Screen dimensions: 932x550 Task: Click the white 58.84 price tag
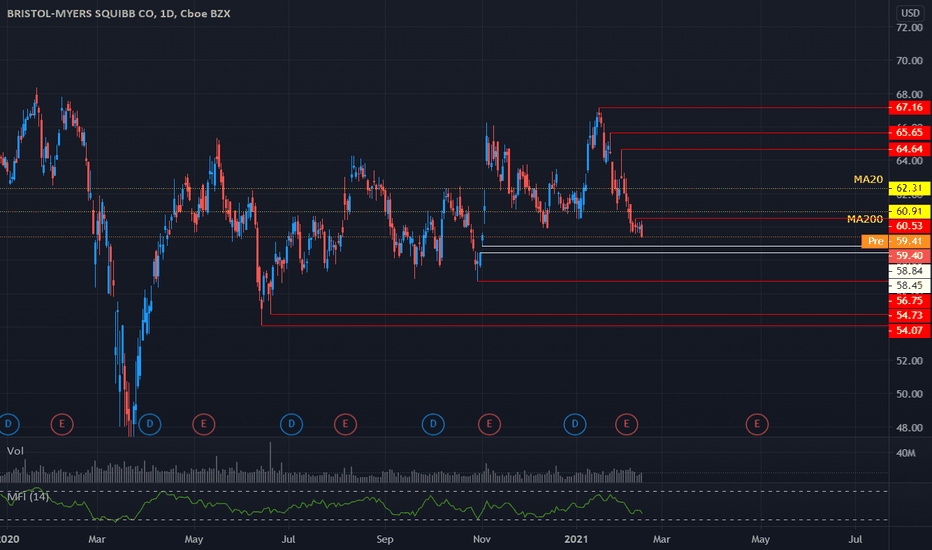point(909,271)
